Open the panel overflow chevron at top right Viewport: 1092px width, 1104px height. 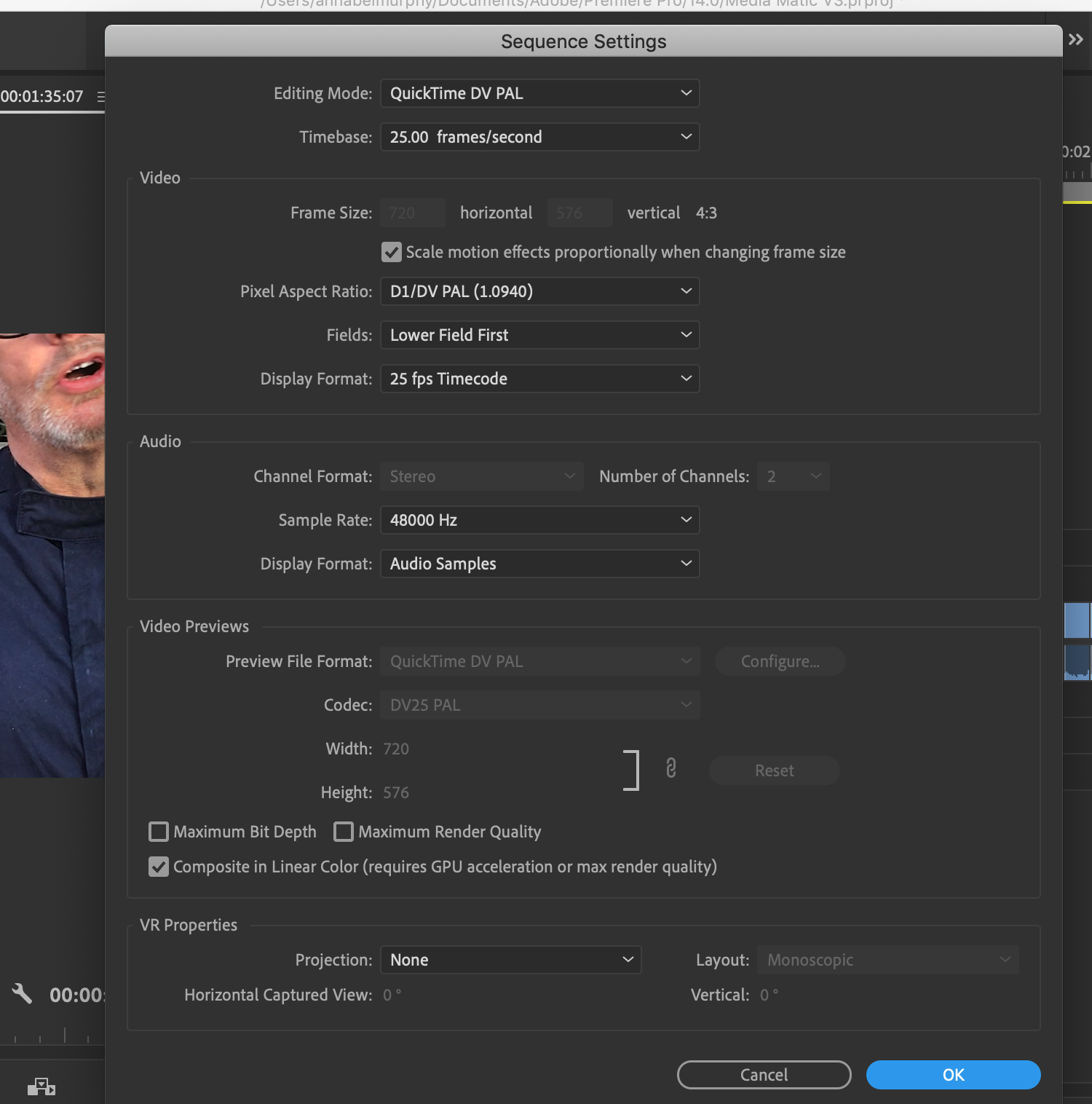(1076, 39)
